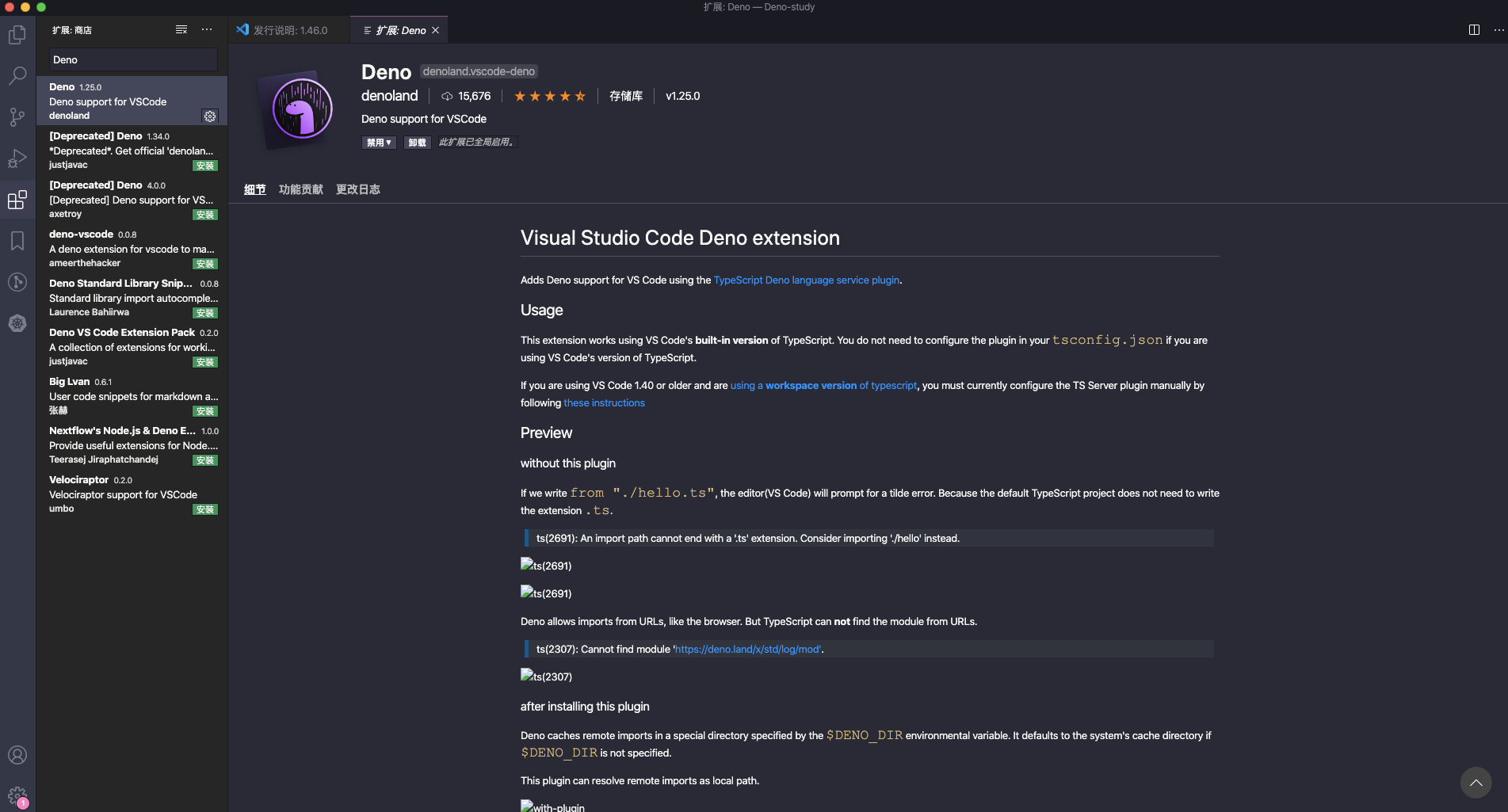Click the star rating of Deno extension
1508x812 pixels.
pos(550,96)
